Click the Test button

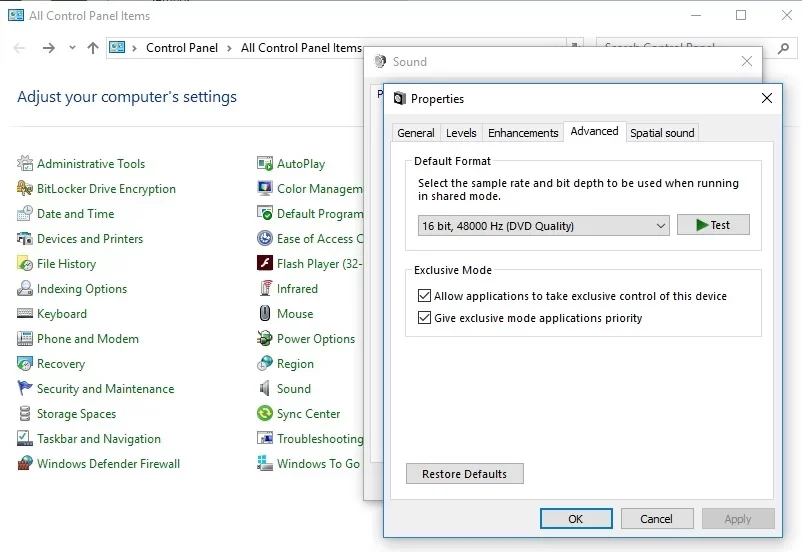tap(713, 226)
